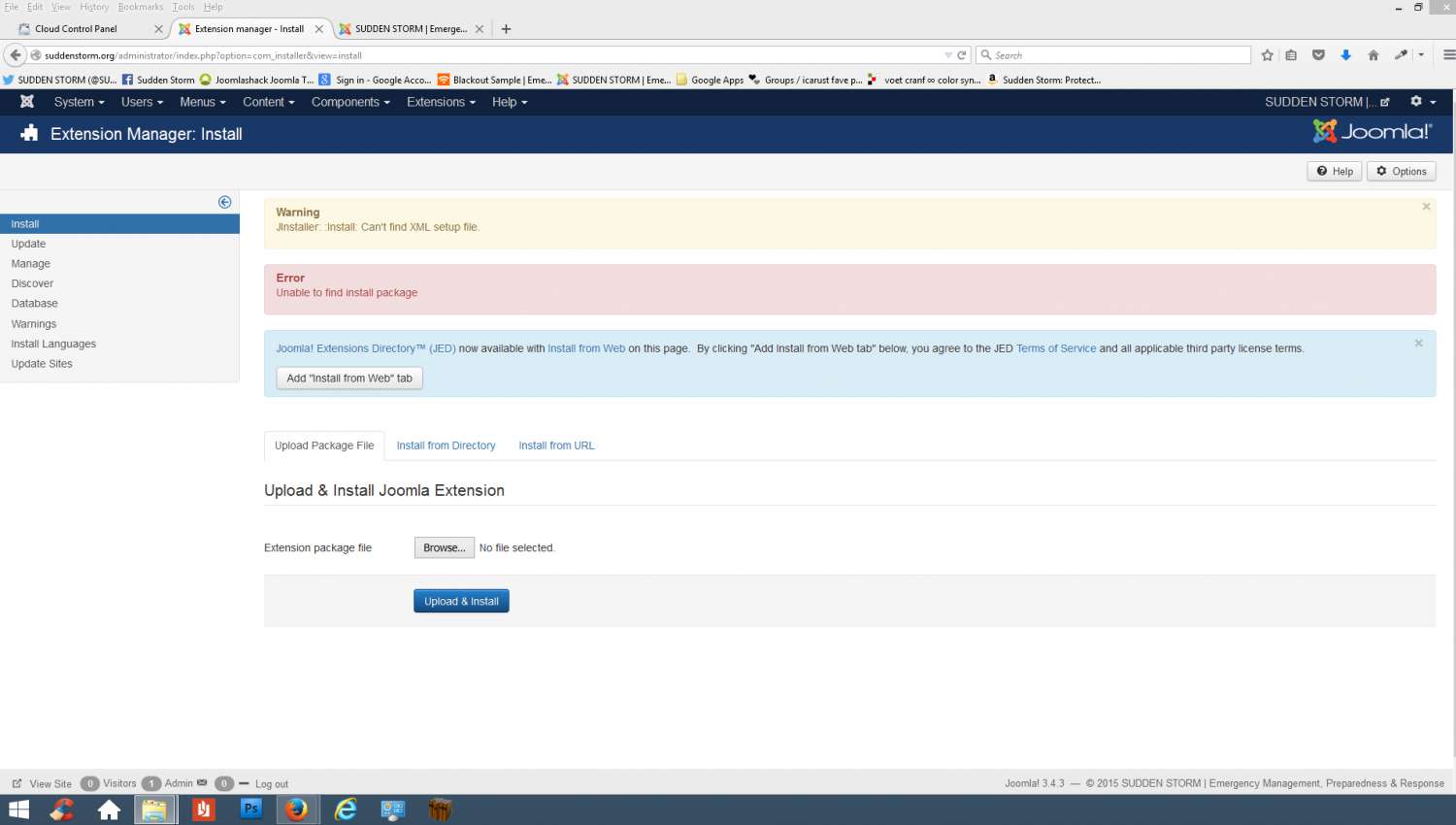This screenshot has width=1456, height=825.
Task: Open Photoshop from the Windows taskbar
Action: point(250,808)
